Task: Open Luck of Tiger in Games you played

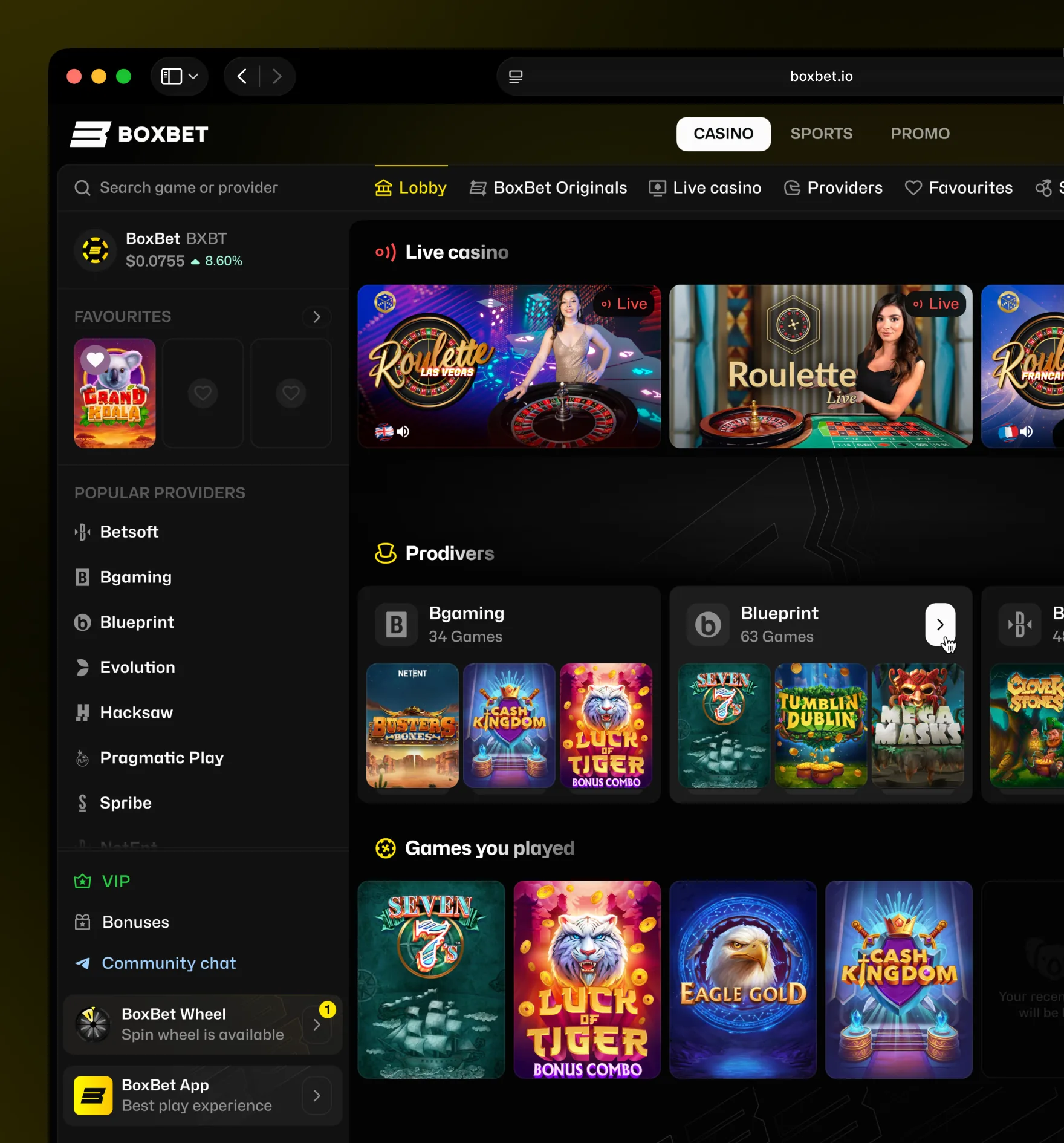Action: click(587, 980)
